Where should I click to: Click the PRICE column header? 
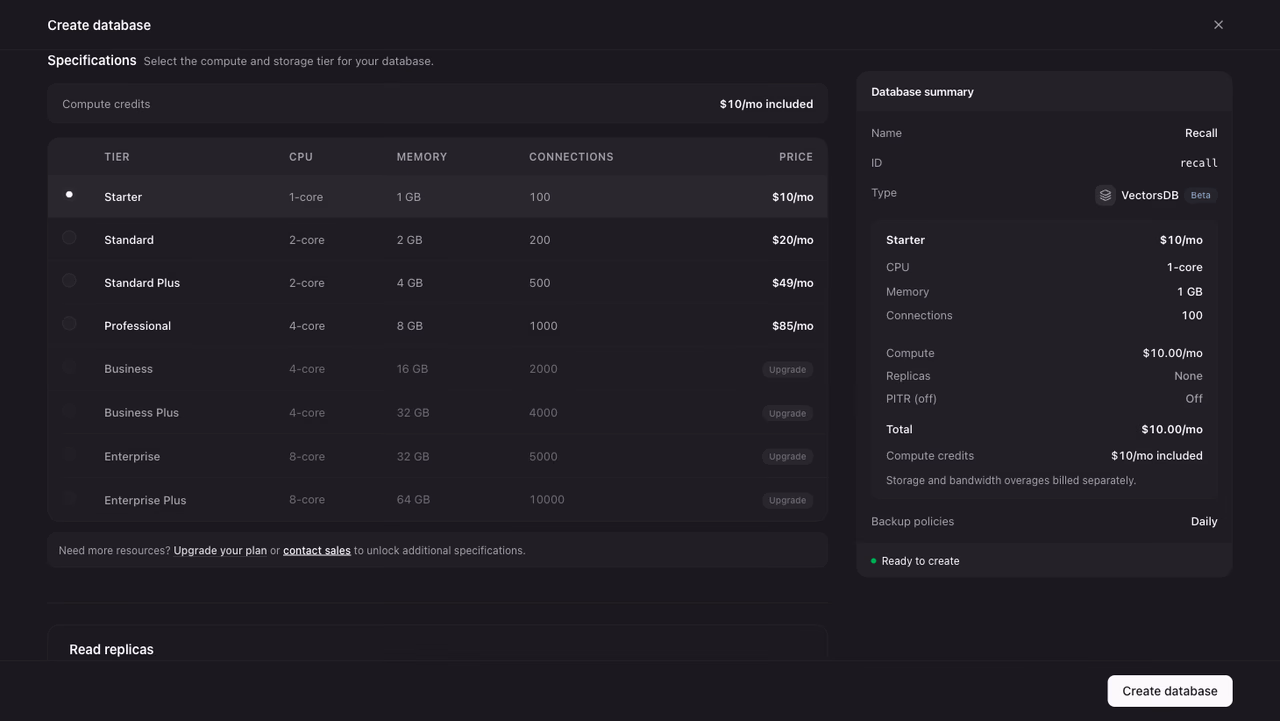[x=796, y=157]
